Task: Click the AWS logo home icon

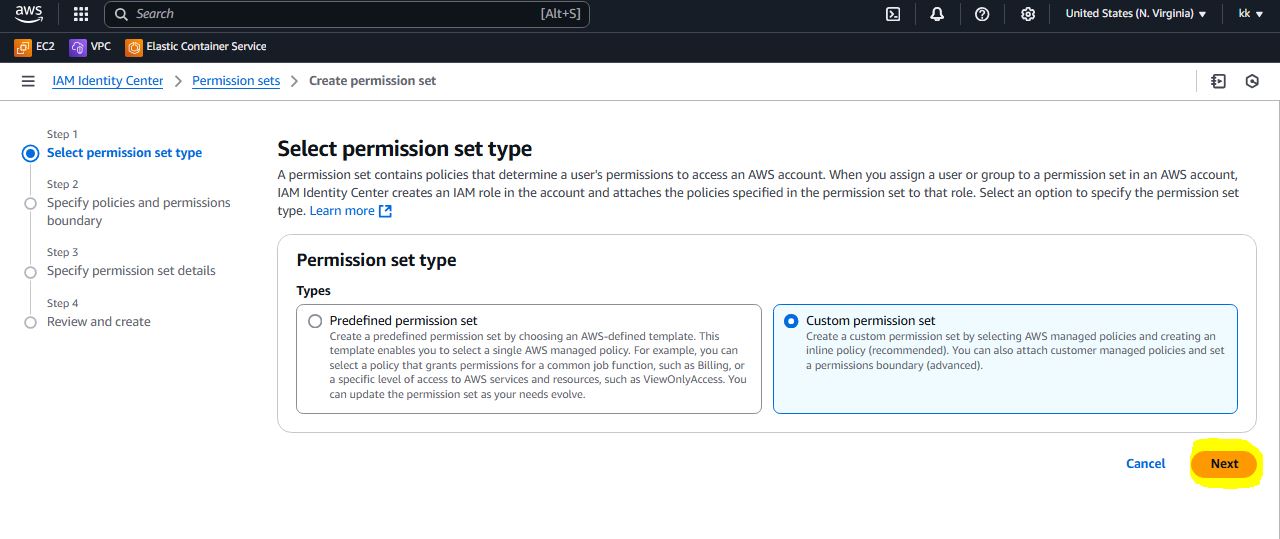Action: coord(29,14)
